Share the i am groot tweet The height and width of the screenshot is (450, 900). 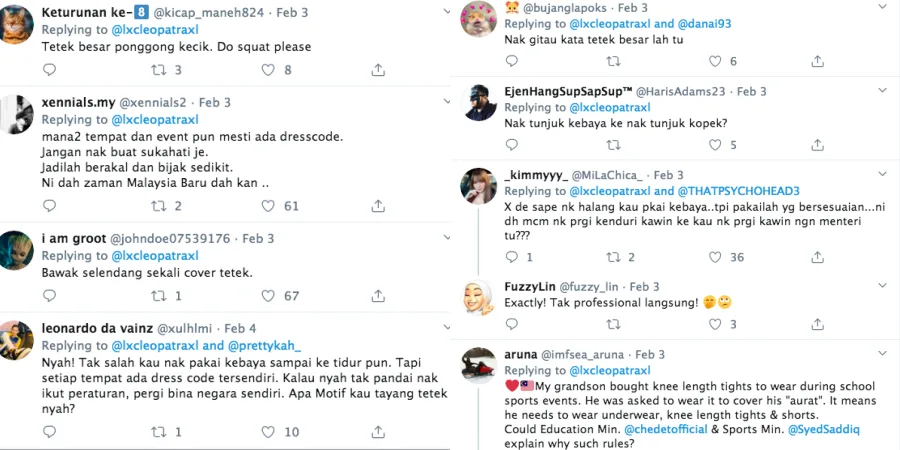(378, 296)
